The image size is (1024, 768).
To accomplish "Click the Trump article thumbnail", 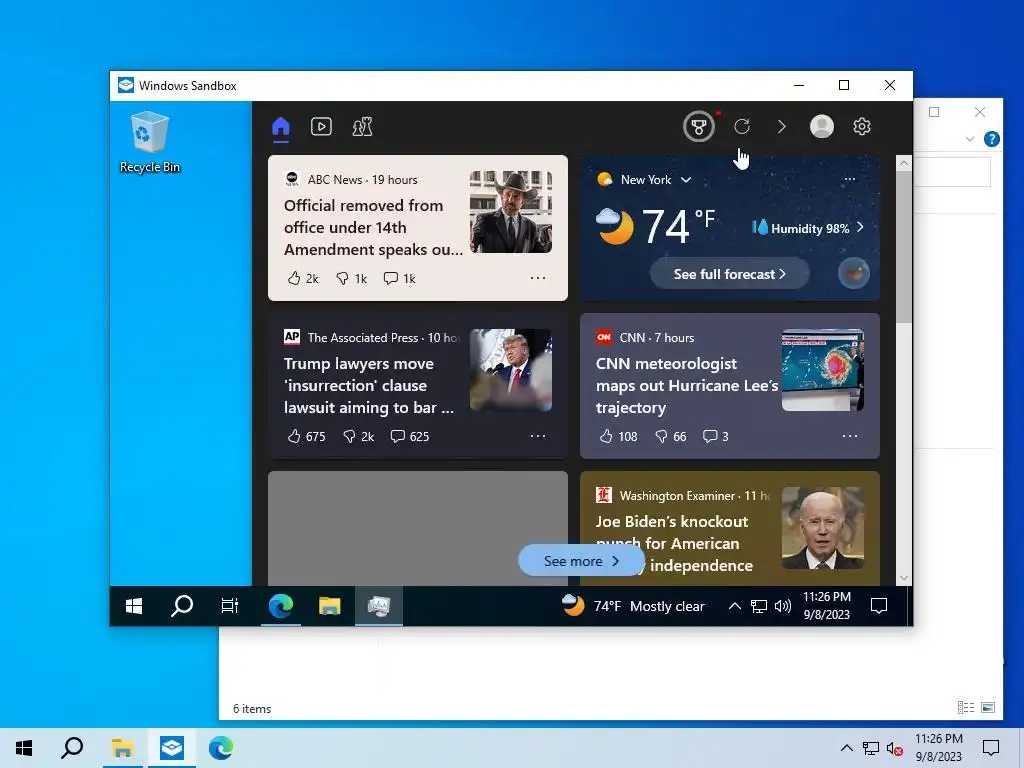I will pos(511,370).
